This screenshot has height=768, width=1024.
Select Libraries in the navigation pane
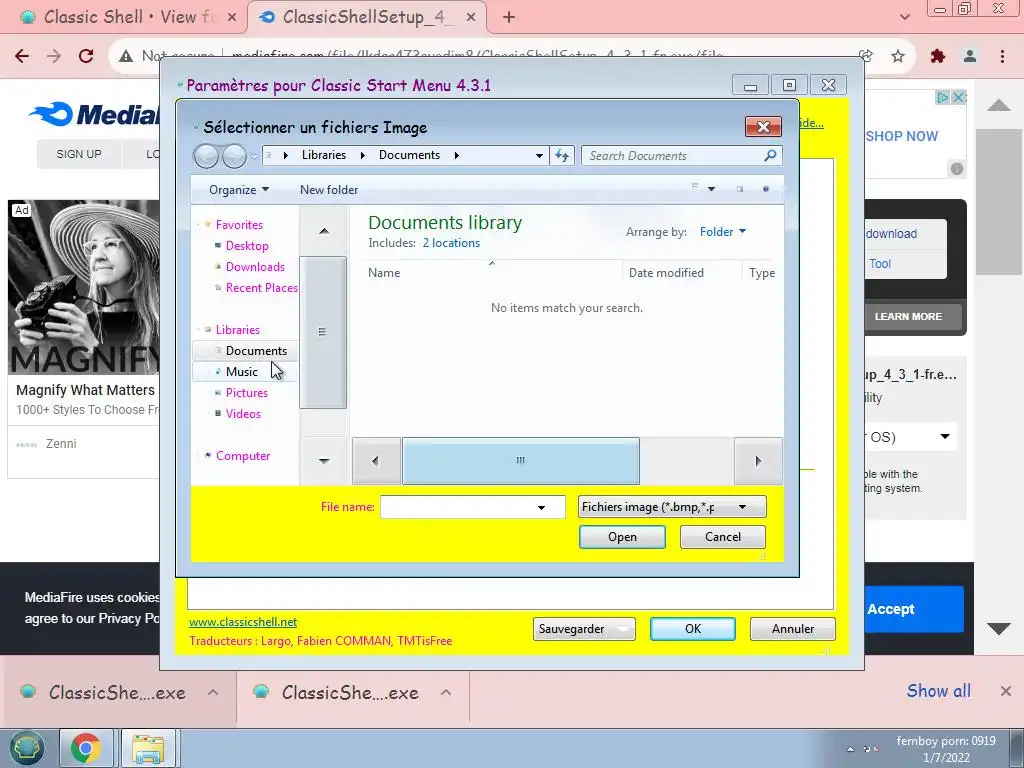238,330
